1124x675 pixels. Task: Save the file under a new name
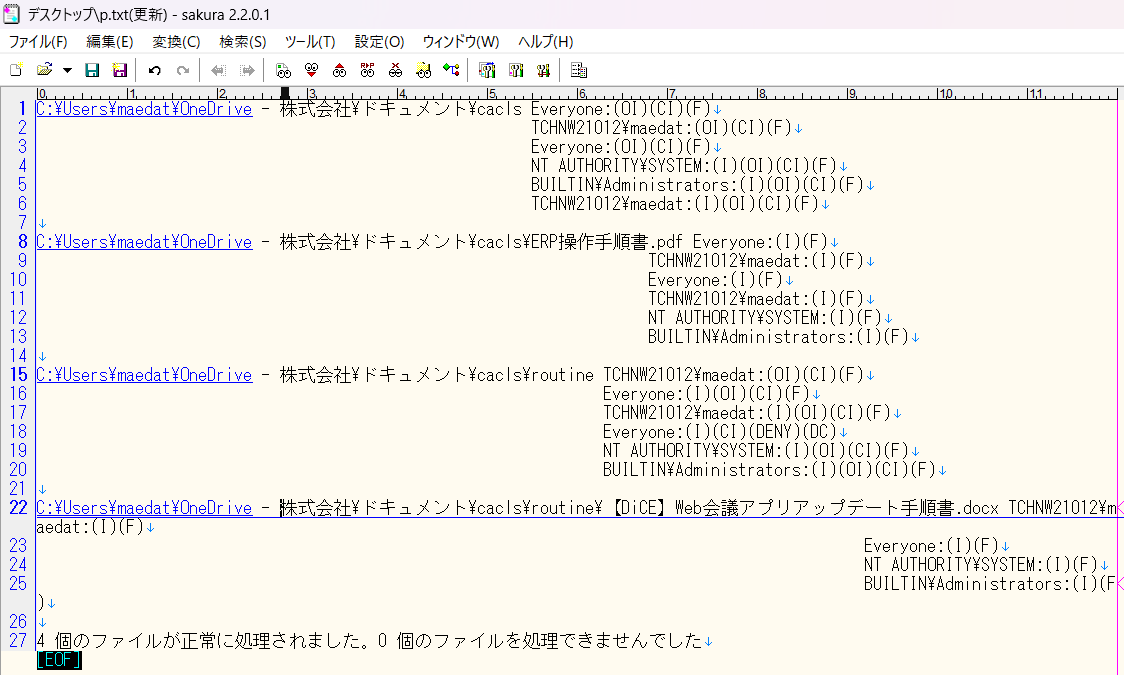coord(120,69)
